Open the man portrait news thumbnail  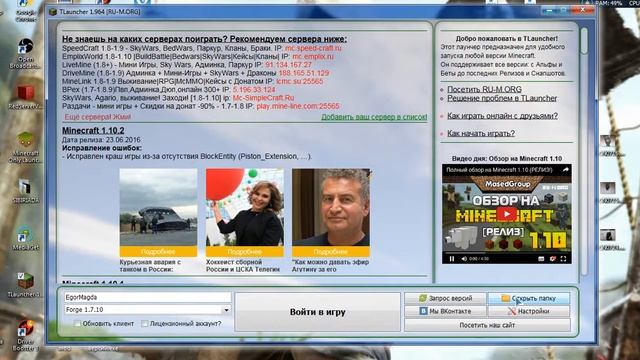[331, 207]
